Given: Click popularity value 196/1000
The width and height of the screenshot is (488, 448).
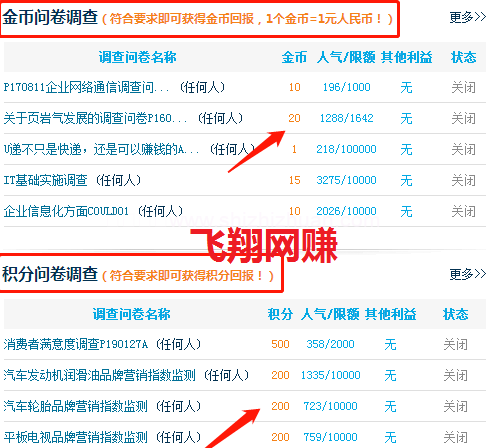Looking at the screenshot, I should [x=347, y=87].
